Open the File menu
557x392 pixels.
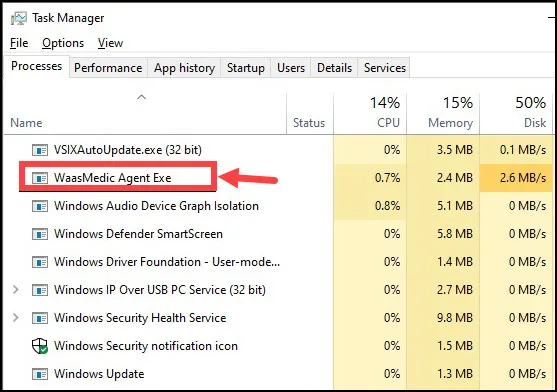19,43
